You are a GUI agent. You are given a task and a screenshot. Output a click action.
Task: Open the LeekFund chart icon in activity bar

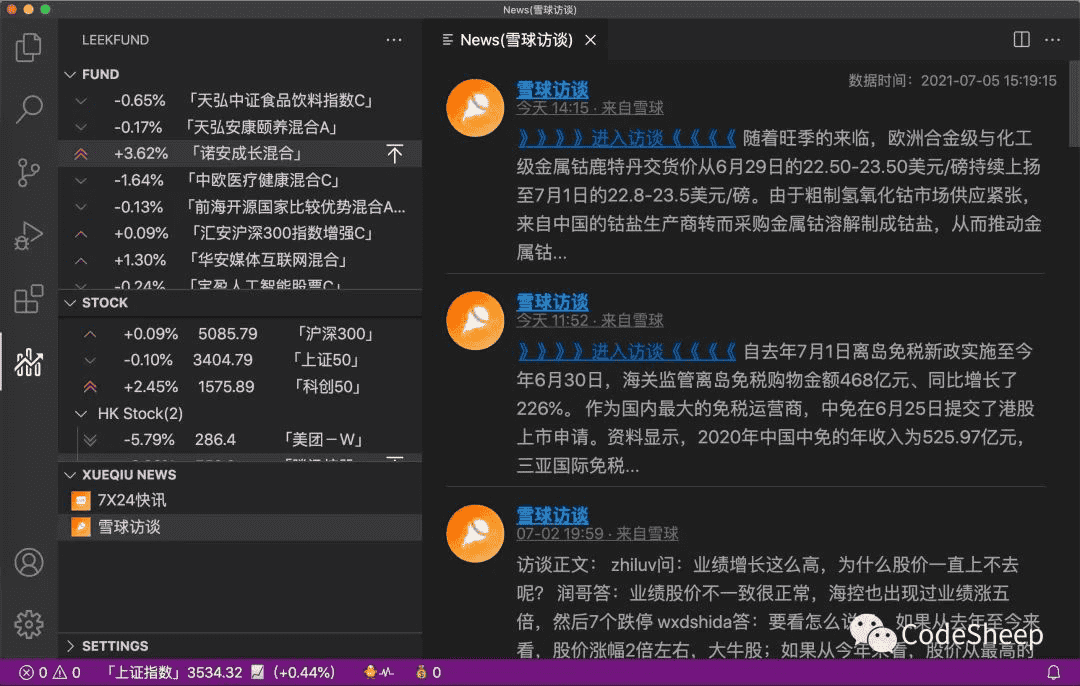click(x=28, y=362)
